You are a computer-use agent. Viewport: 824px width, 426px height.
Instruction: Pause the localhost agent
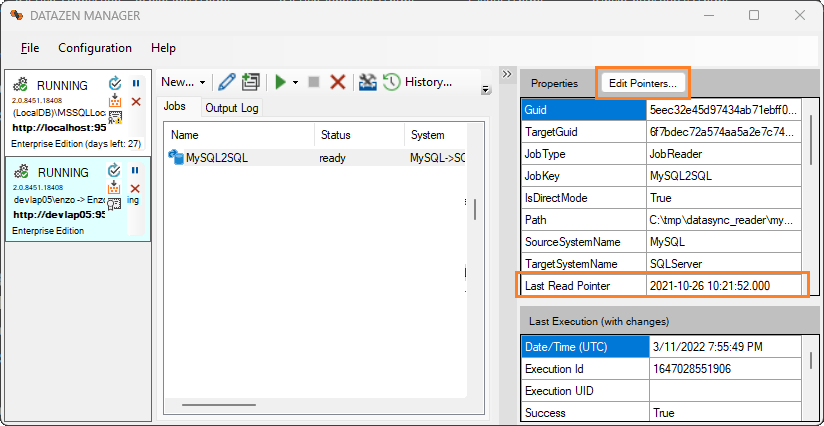(136, 84)
